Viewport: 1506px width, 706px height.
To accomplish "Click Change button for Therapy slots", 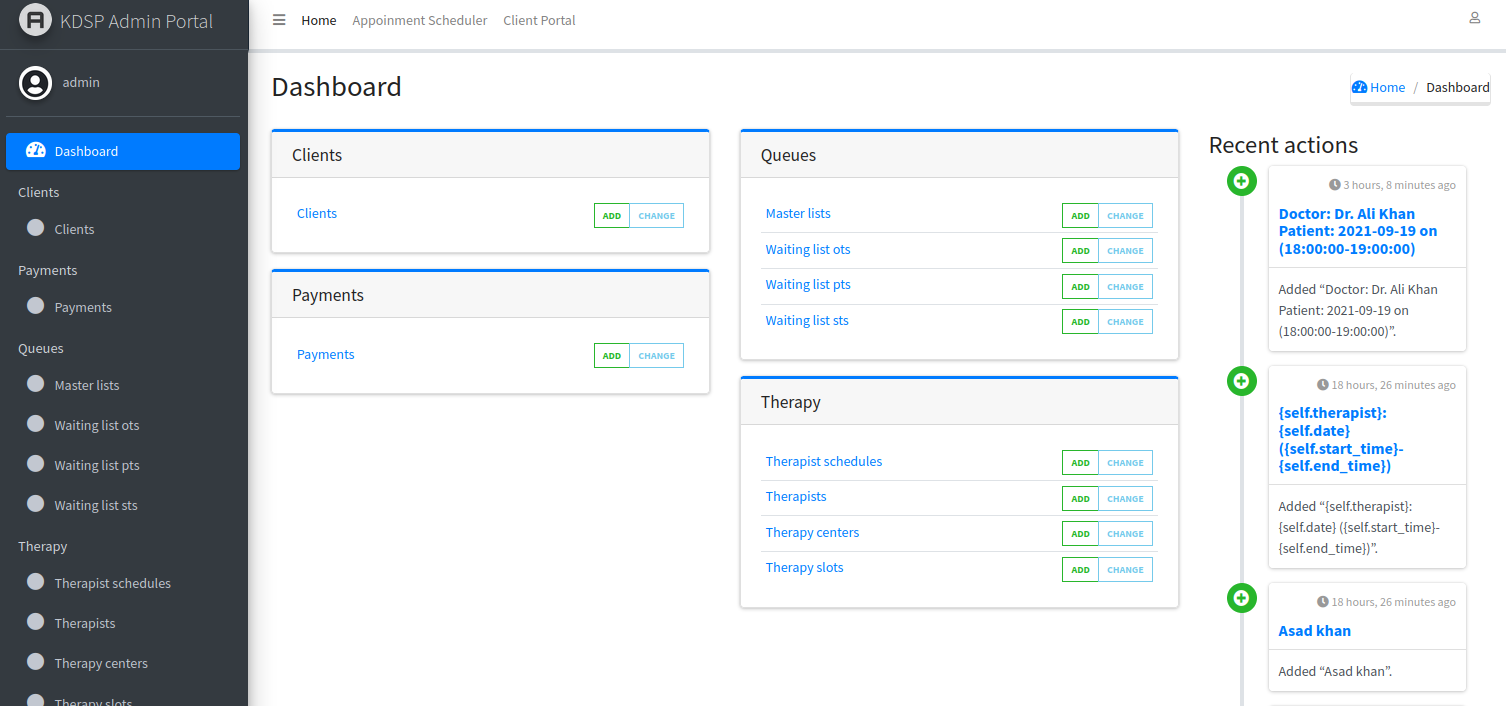I will point(1125,570).
